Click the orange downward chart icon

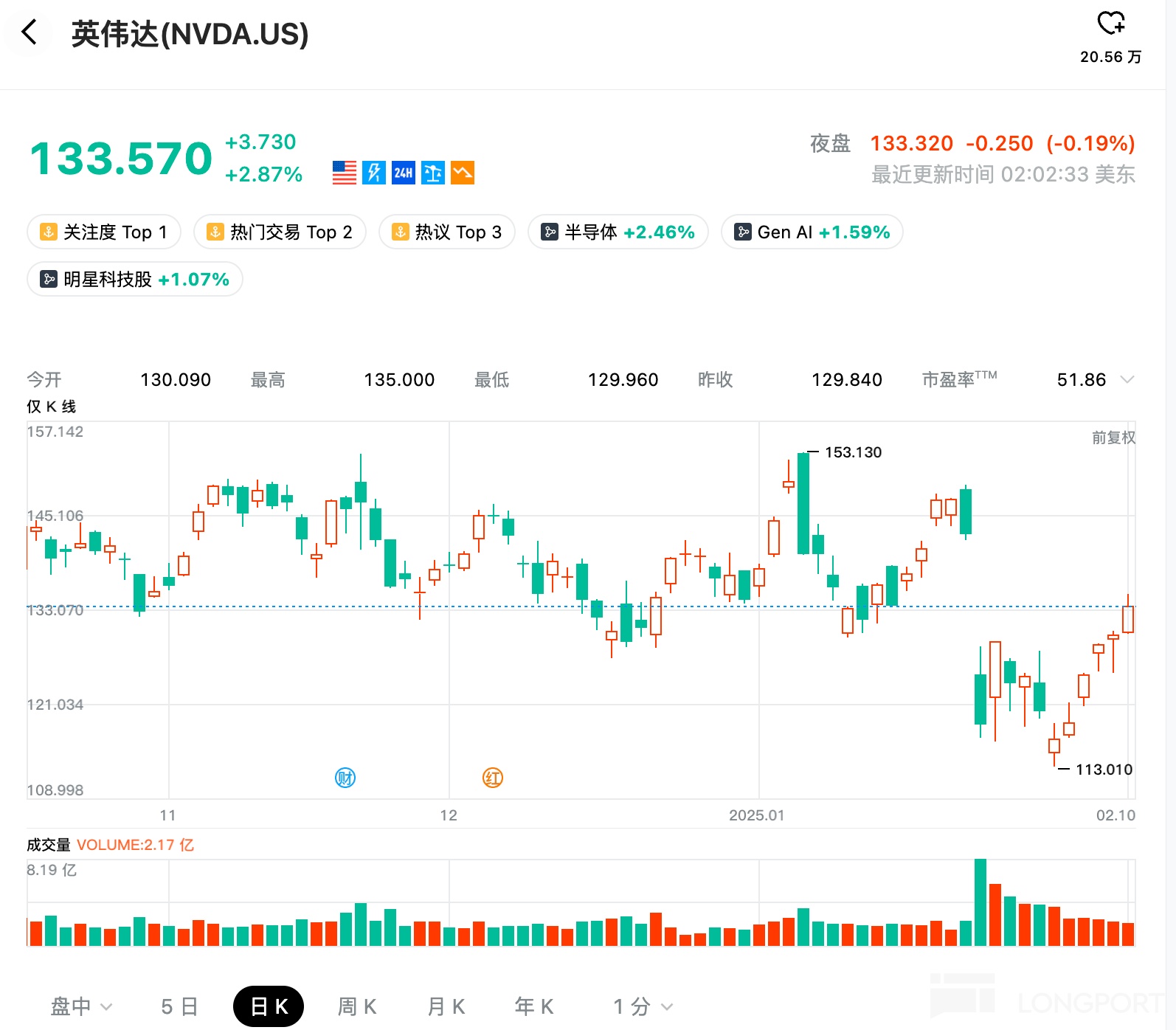click(x=463, y=173)
